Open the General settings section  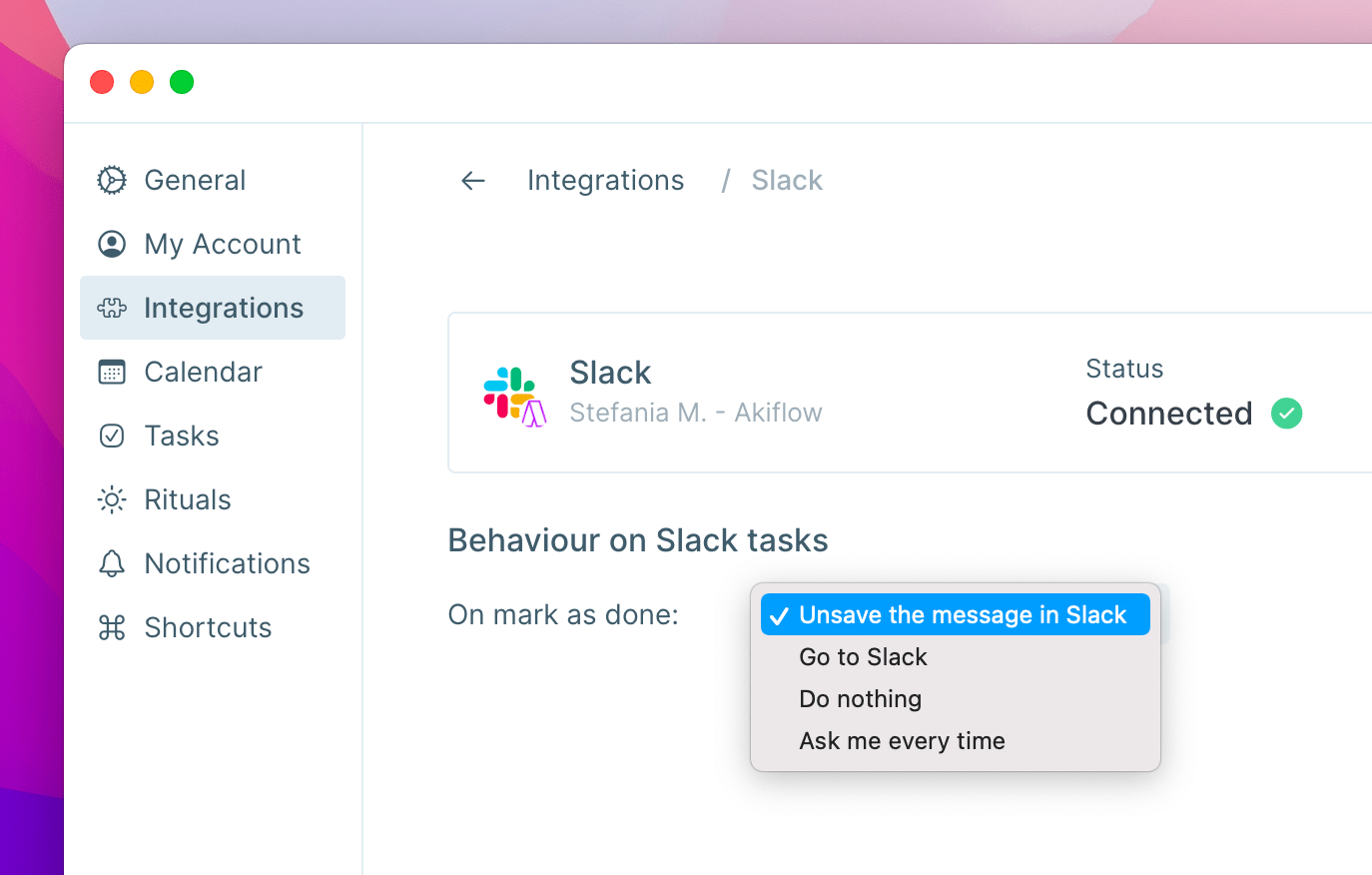213,180
